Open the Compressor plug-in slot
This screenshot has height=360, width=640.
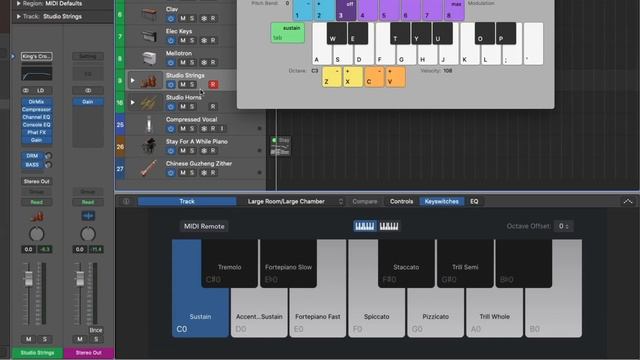point(37,109)
